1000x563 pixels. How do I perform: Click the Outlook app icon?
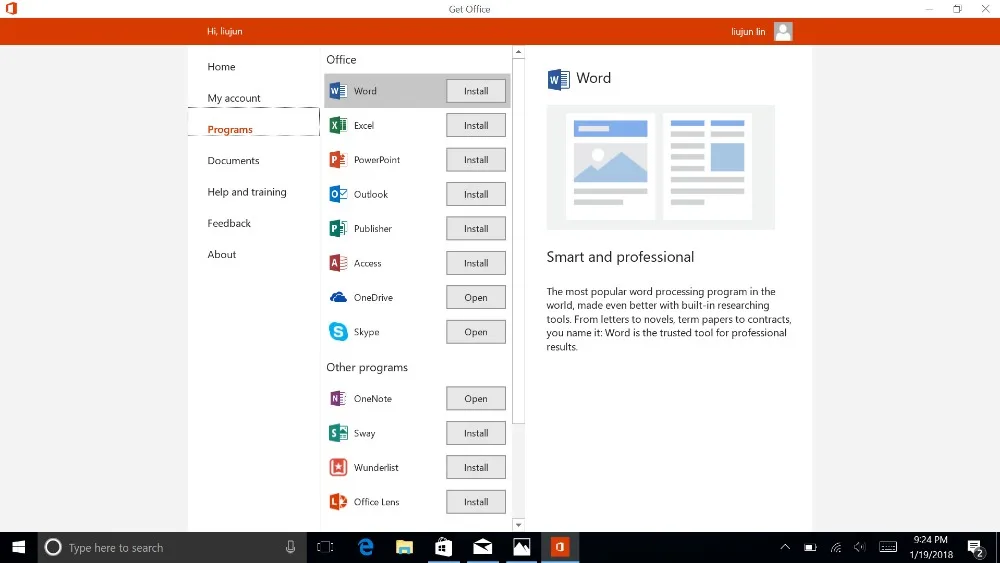(x=338, y=194)
